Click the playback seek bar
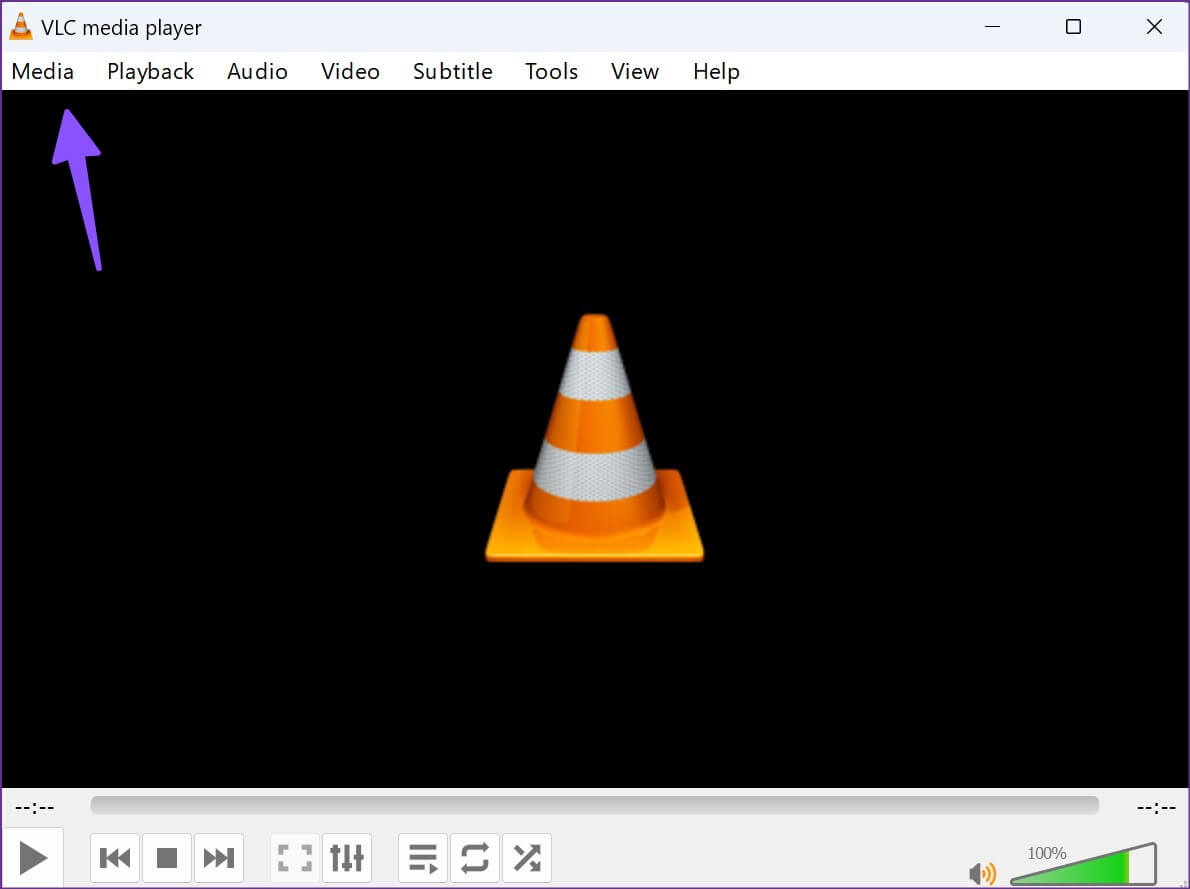 tap(594, 805)
